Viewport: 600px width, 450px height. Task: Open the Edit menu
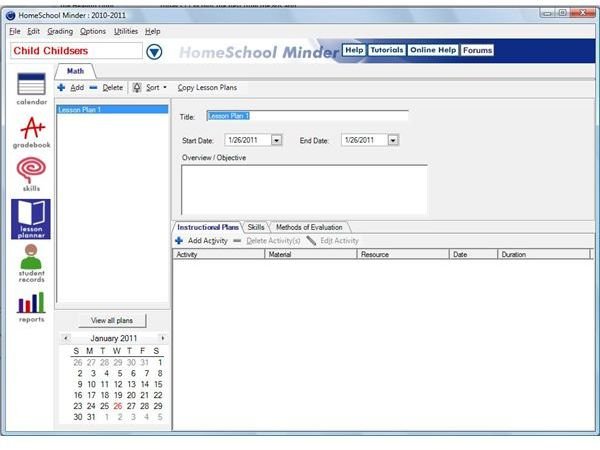click(x=33, y=31)
